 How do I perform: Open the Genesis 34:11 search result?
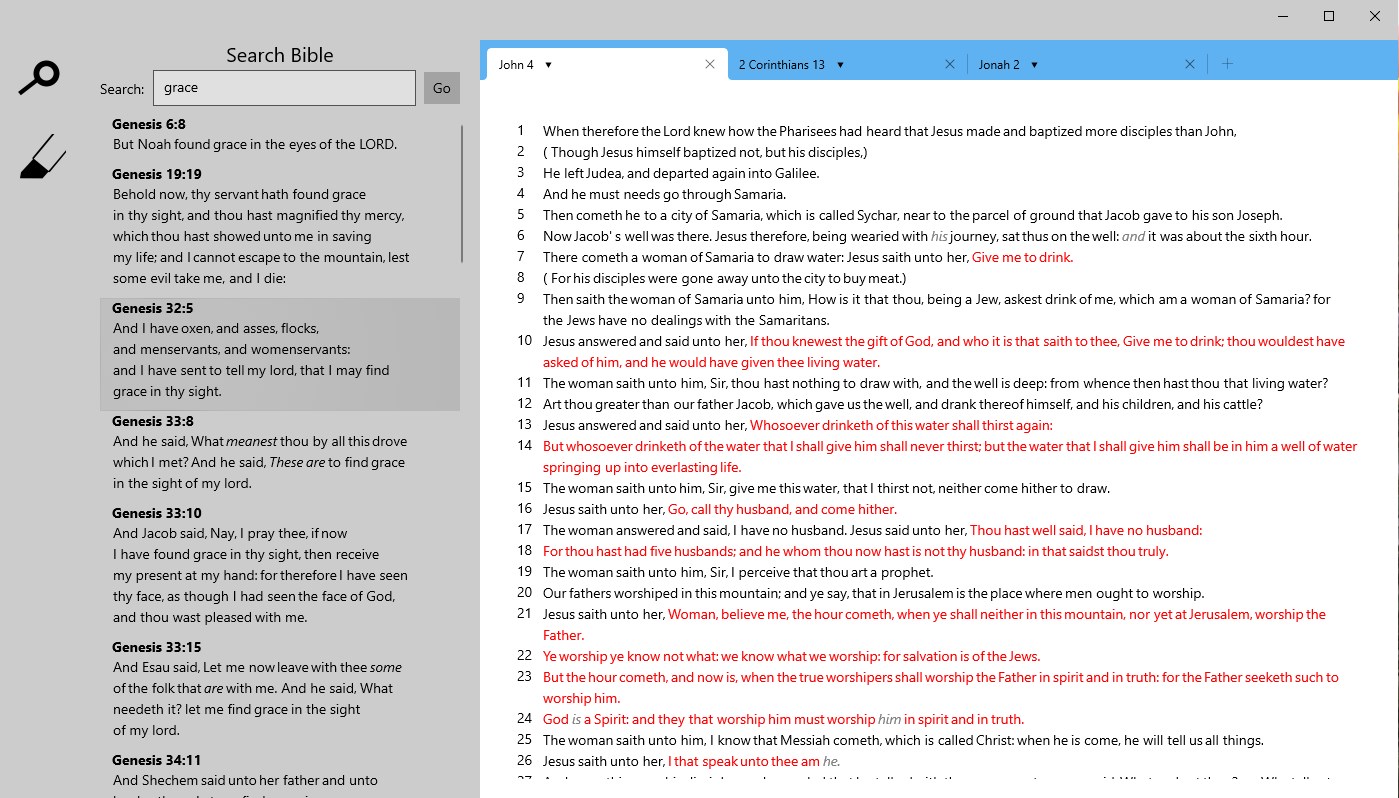click(250, 770)
